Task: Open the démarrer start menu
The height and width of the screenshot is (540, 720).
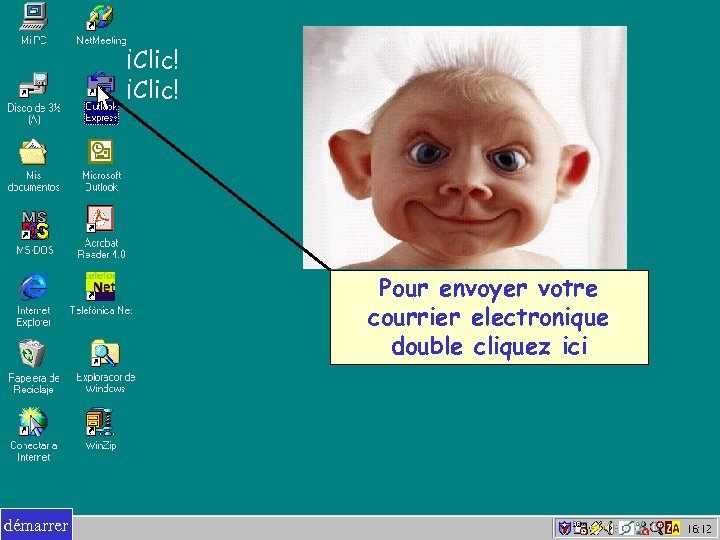Action: click(x=36, y=524)
